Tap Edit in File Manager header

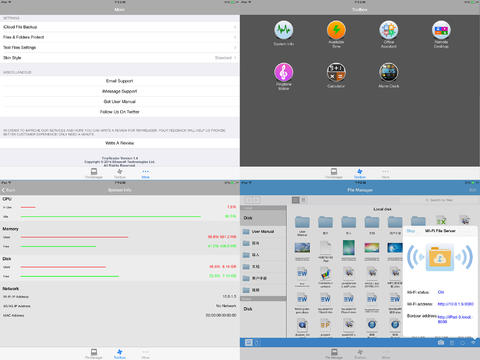pyautogui.click(x=472, y=190)
